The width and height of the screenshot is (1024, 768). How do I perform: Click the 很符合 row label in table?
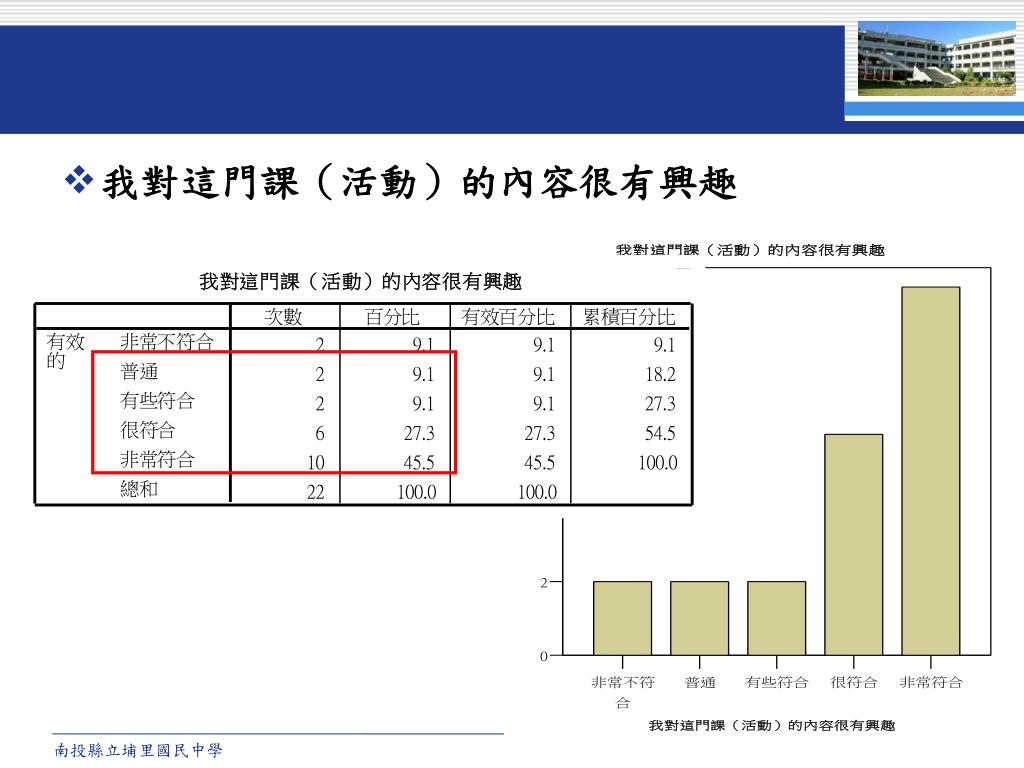148,430
